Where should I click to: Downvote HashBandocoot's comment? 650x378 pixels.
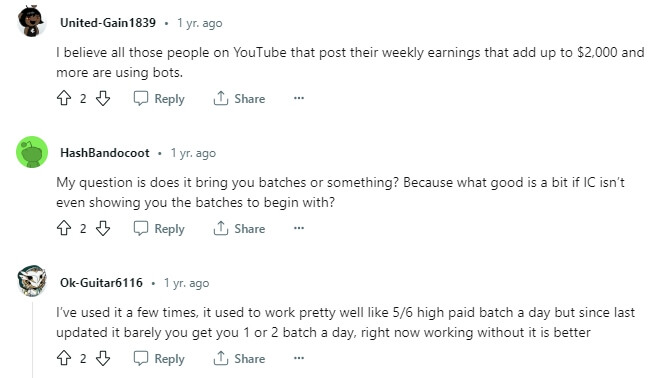click(x=103, y=228)
